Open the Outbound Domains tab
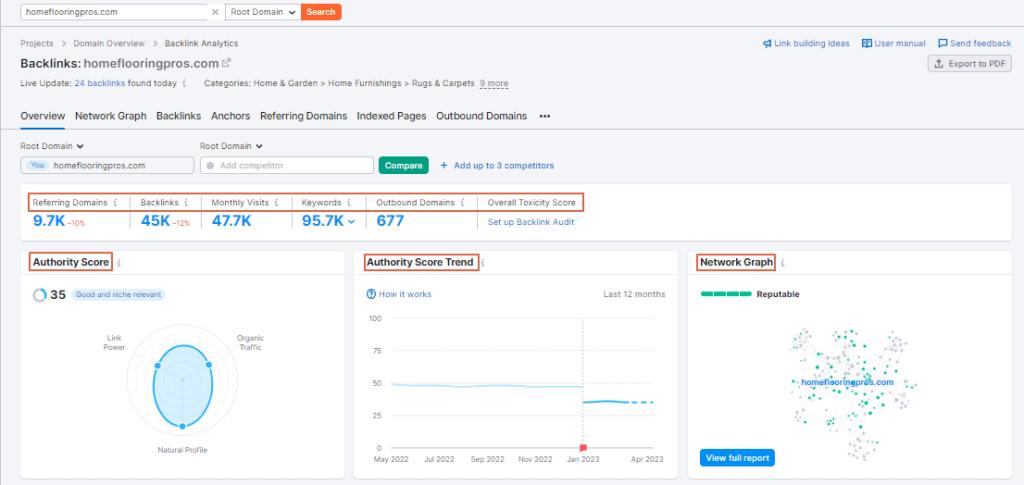The image size is (1024, 485). point(481,116)
